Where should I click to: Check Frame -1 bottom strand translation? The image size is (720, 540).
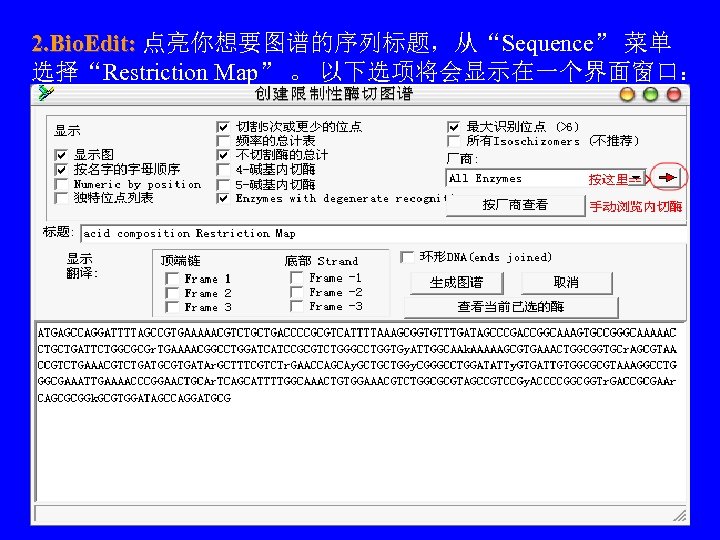click(296, 278)
